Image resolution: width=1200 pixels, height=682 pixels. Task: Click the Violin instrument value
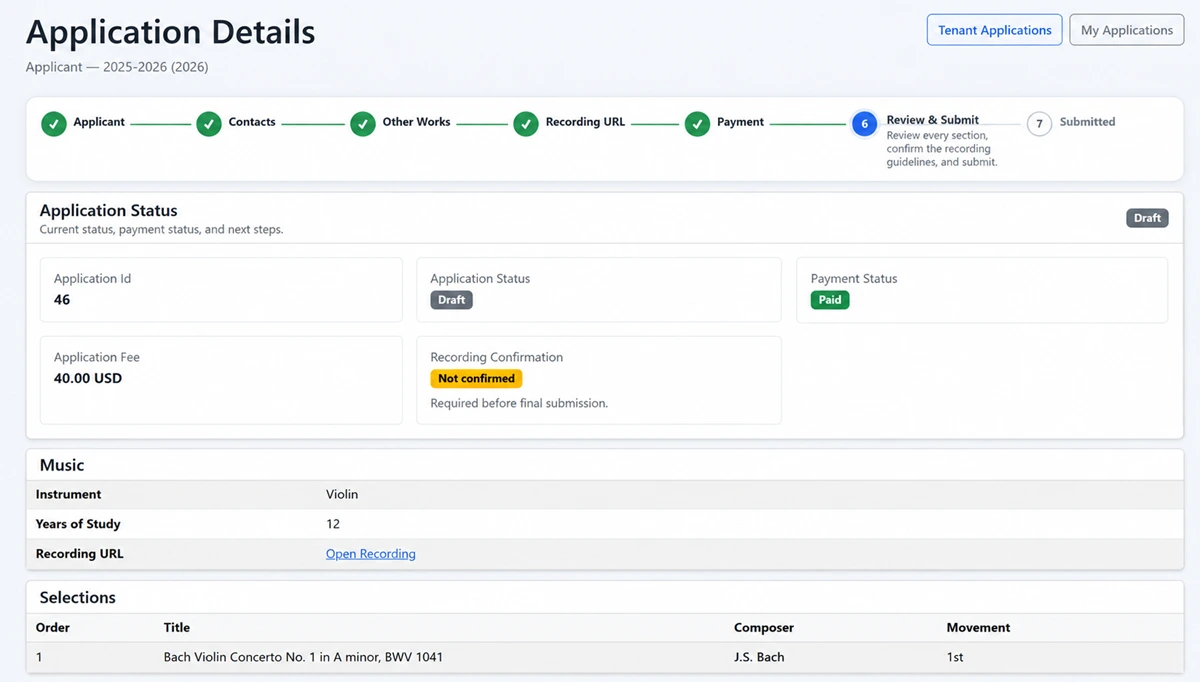(x=342, y=494)
